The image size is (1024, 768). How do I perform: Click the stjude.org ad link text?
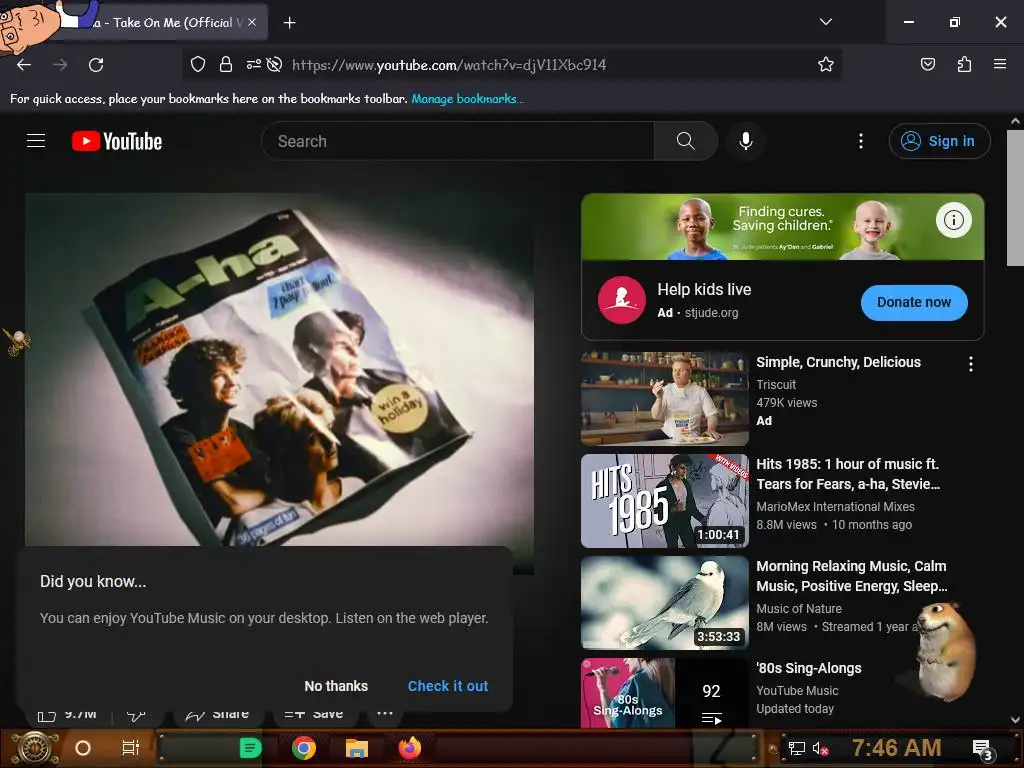[711, 313]
